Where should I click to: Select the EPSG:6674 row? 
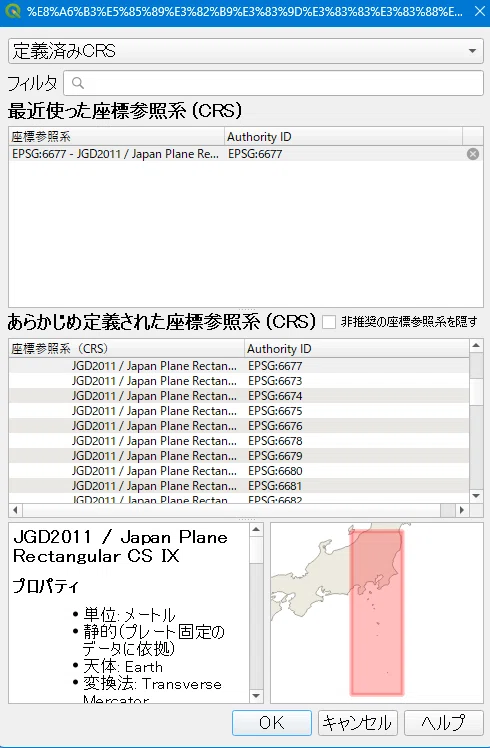pos(239,396)
